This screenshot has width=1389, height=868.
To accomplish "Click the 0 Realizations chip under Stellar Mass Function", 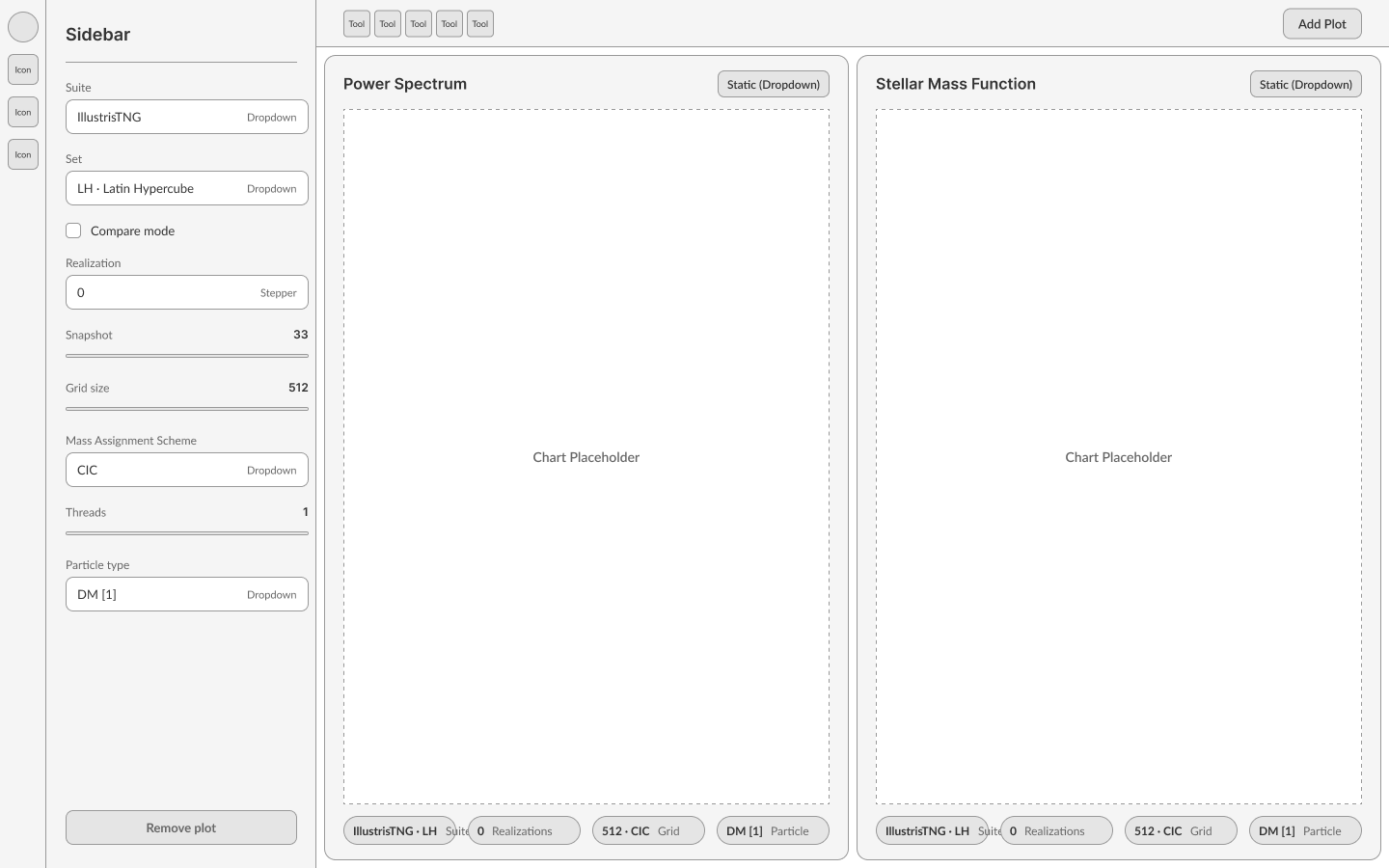I will click(1057, 830).
